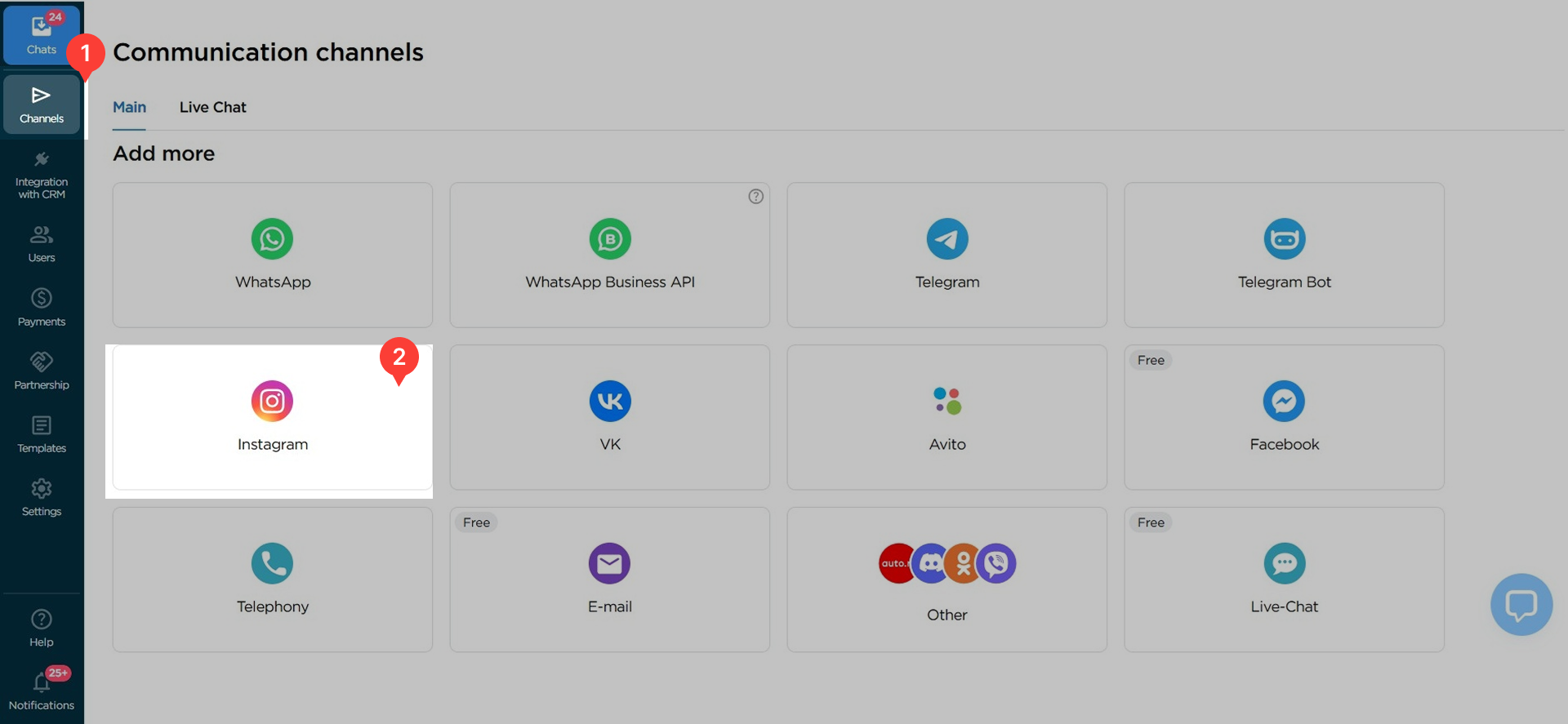Screen dimensions: 1568x724
Task: Open the Help section
Action: coord(42,628)
